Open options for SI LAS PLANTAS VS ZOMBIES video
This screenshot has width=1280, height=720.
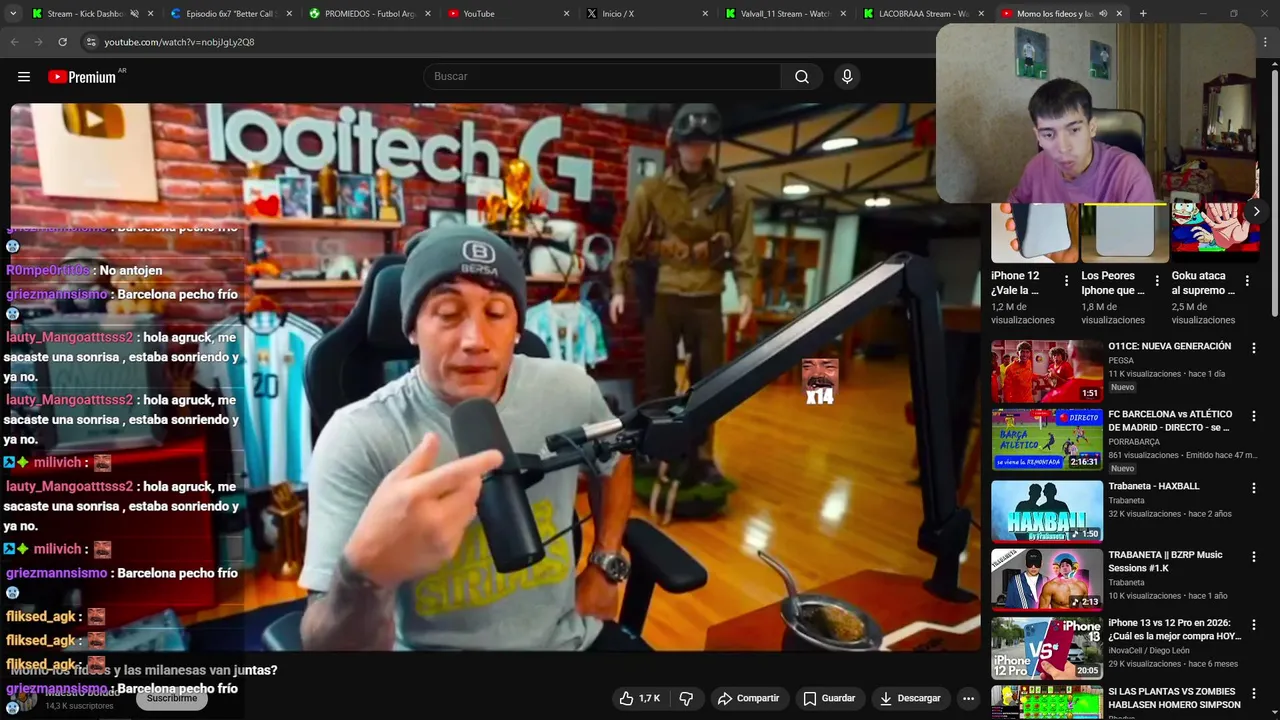(x=1254, y=693)
